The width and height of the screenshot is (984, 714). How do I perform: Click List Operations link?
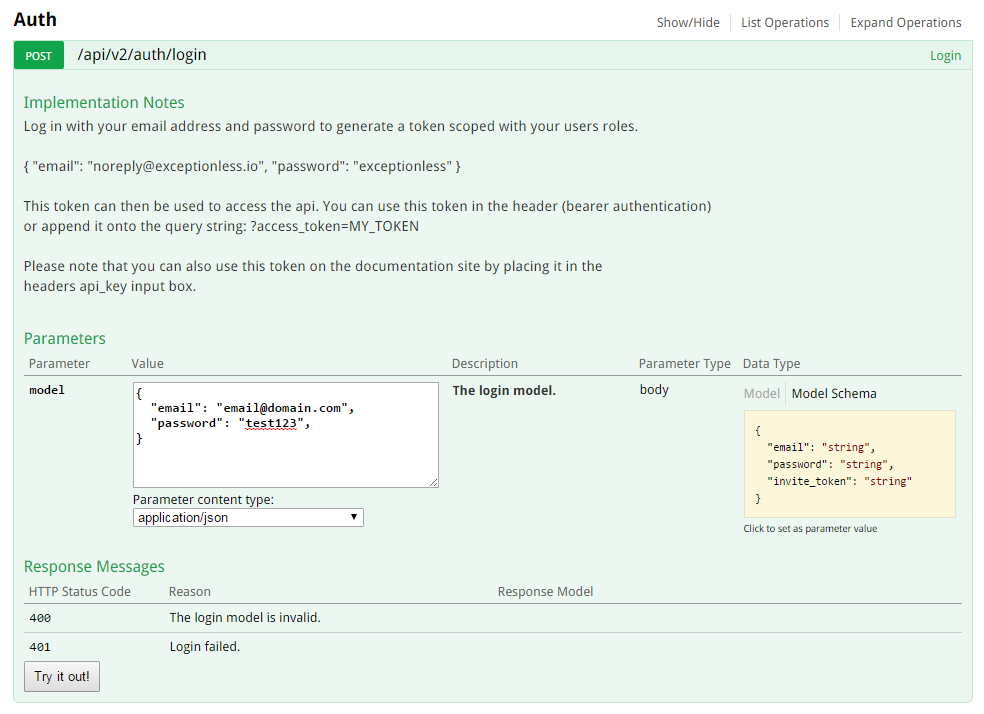point(784,23)
